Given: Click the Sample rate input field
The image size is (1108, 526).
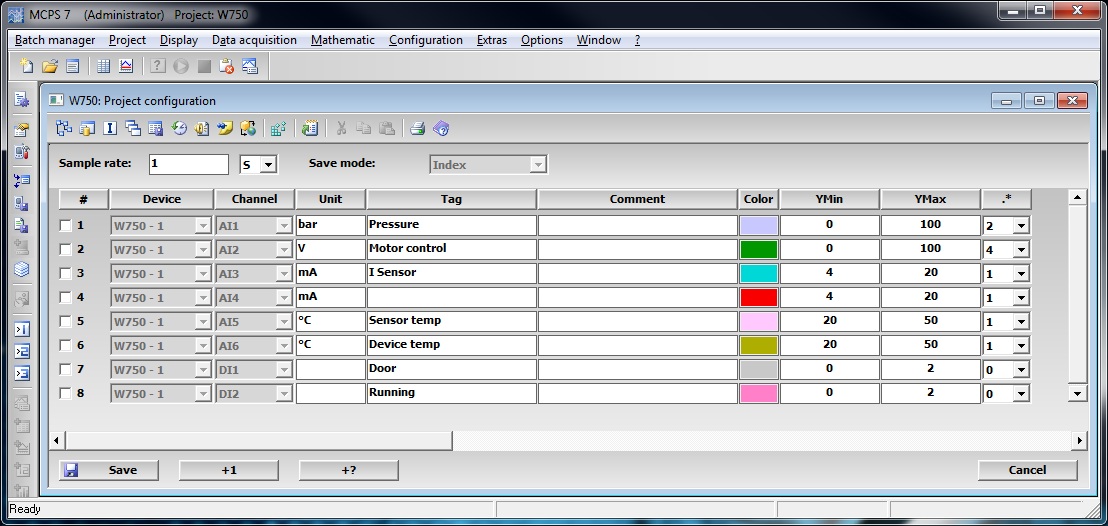Looking at the screenshot, I should 188,165.
